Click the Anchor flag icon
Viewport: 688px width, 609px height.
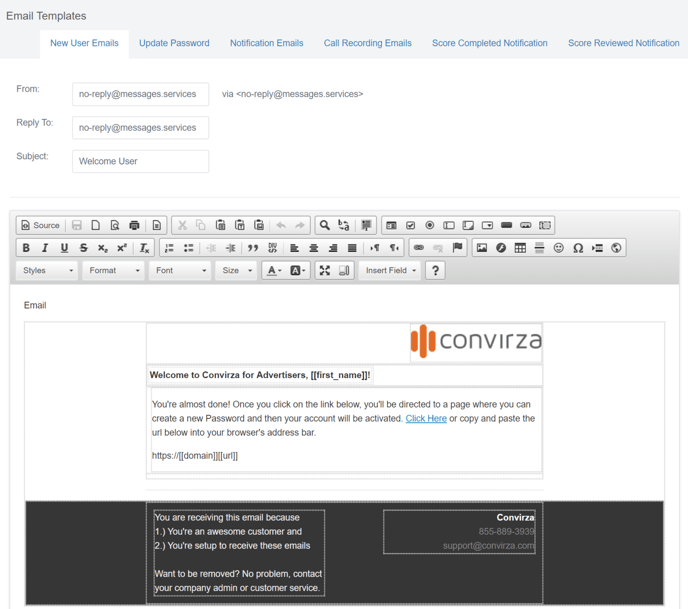[458, 248]
